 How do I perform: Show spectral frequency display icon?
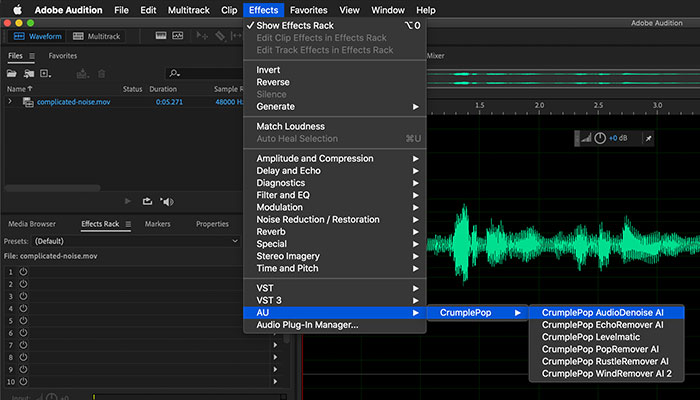point(161,36)
